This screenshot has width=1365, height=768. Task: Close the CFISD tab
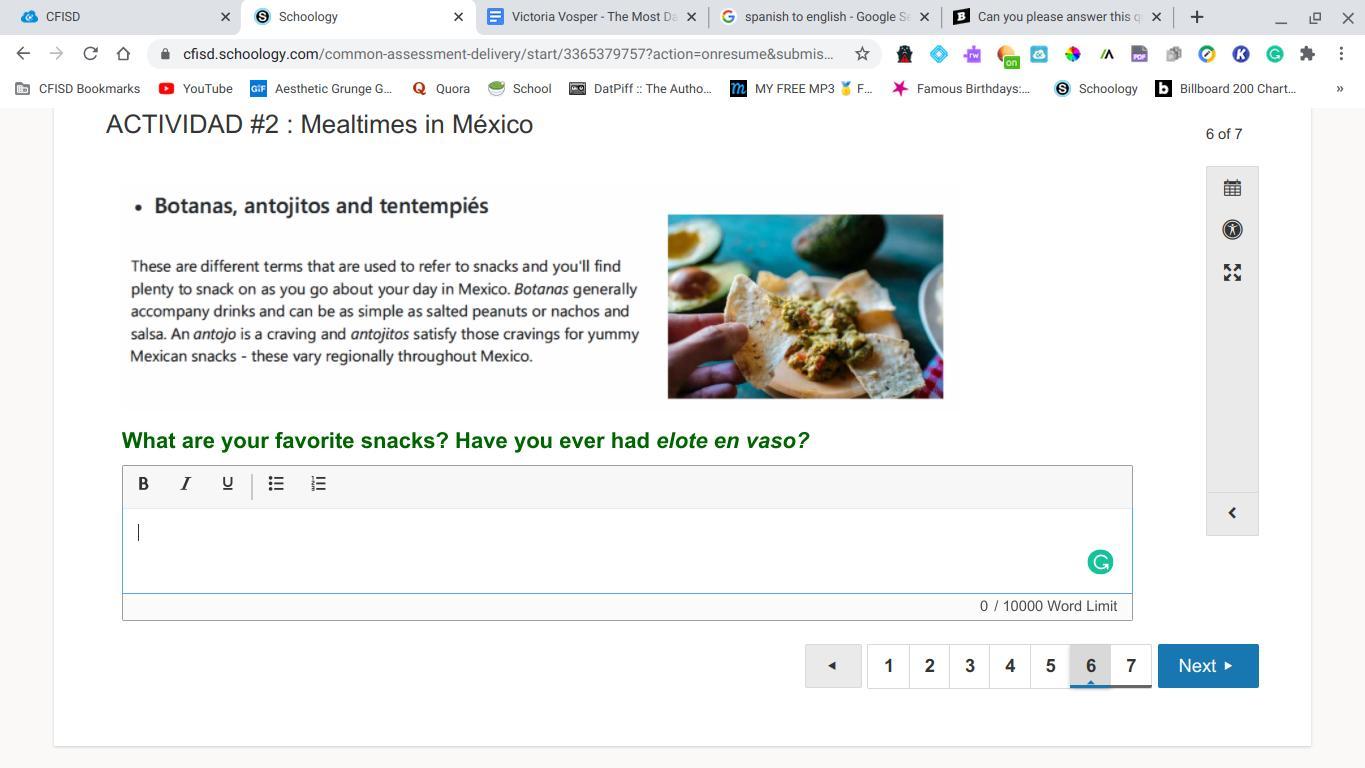[225, 17]
